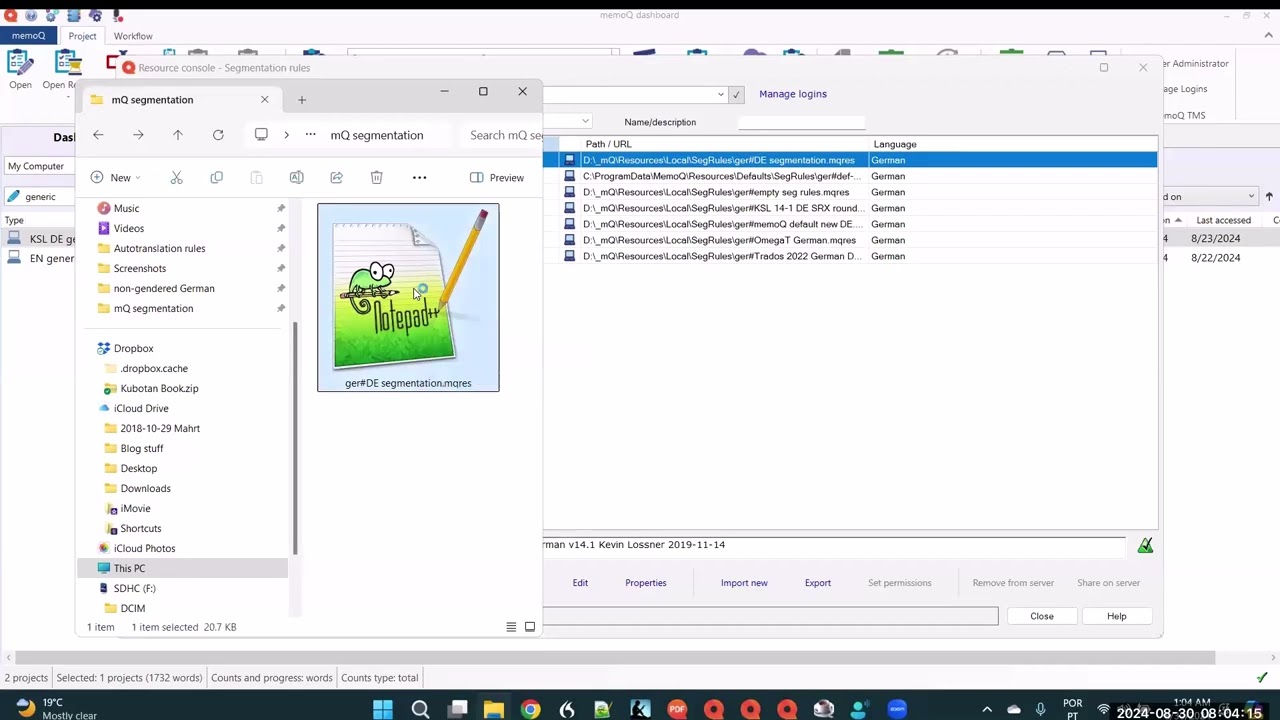Viewport: 1280px width, 720px height.
Task: Go back in File Explorer
Action: [98, 135]
